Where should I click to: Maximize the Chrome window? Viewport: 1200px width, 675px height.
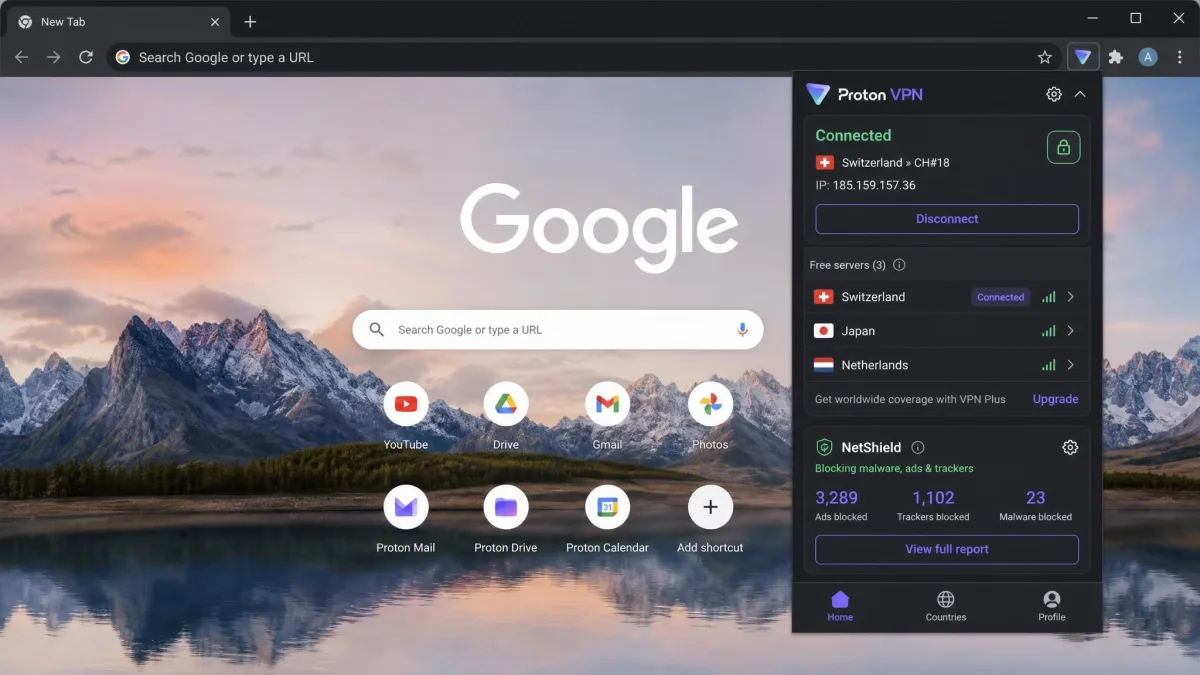(1136, 18)
